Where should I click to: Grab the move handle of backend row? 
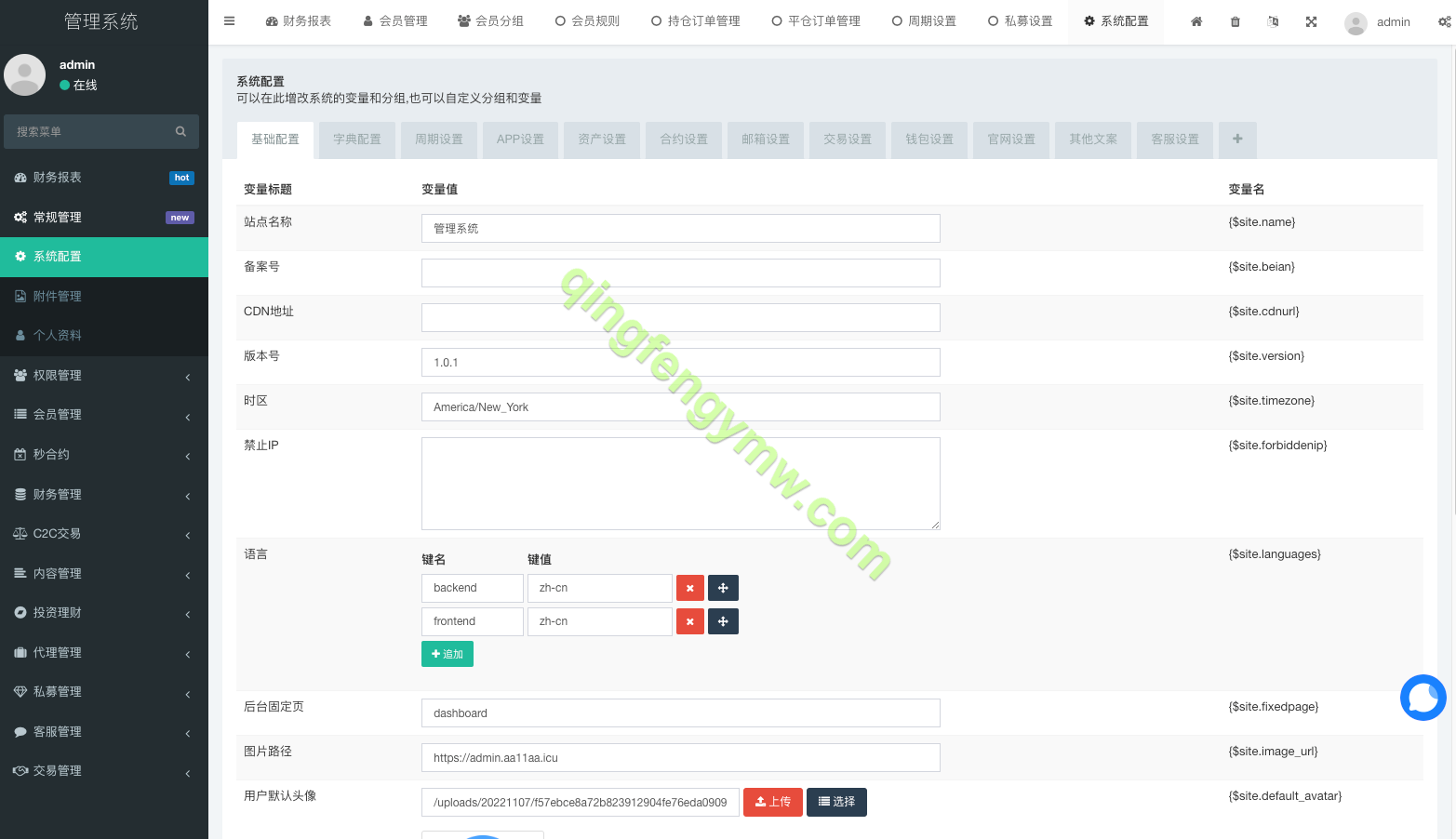point(723,588)
